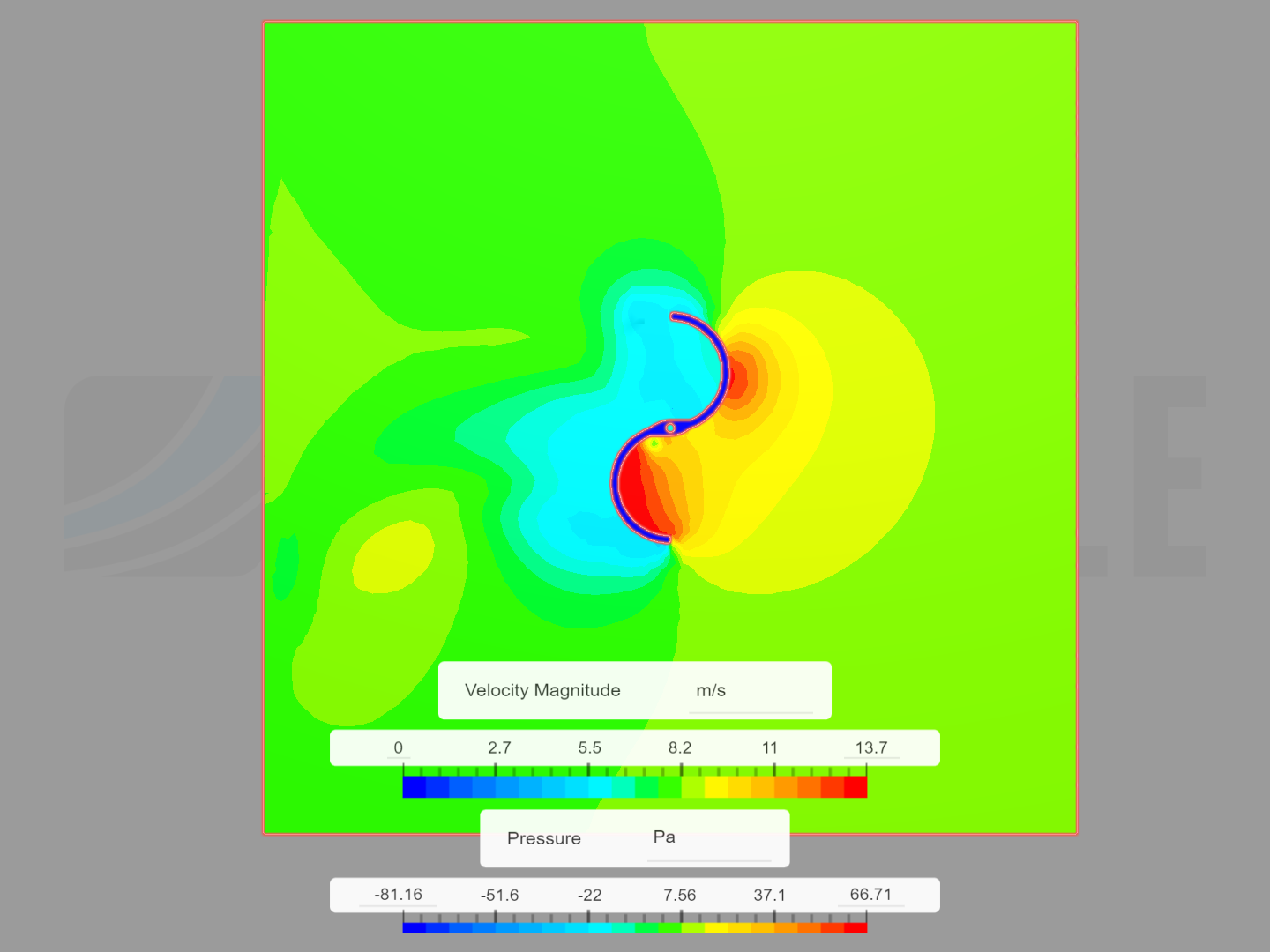Click the Pressure legend color bar
Screen dimensions: 1270x952
click(x=635, y=926)
